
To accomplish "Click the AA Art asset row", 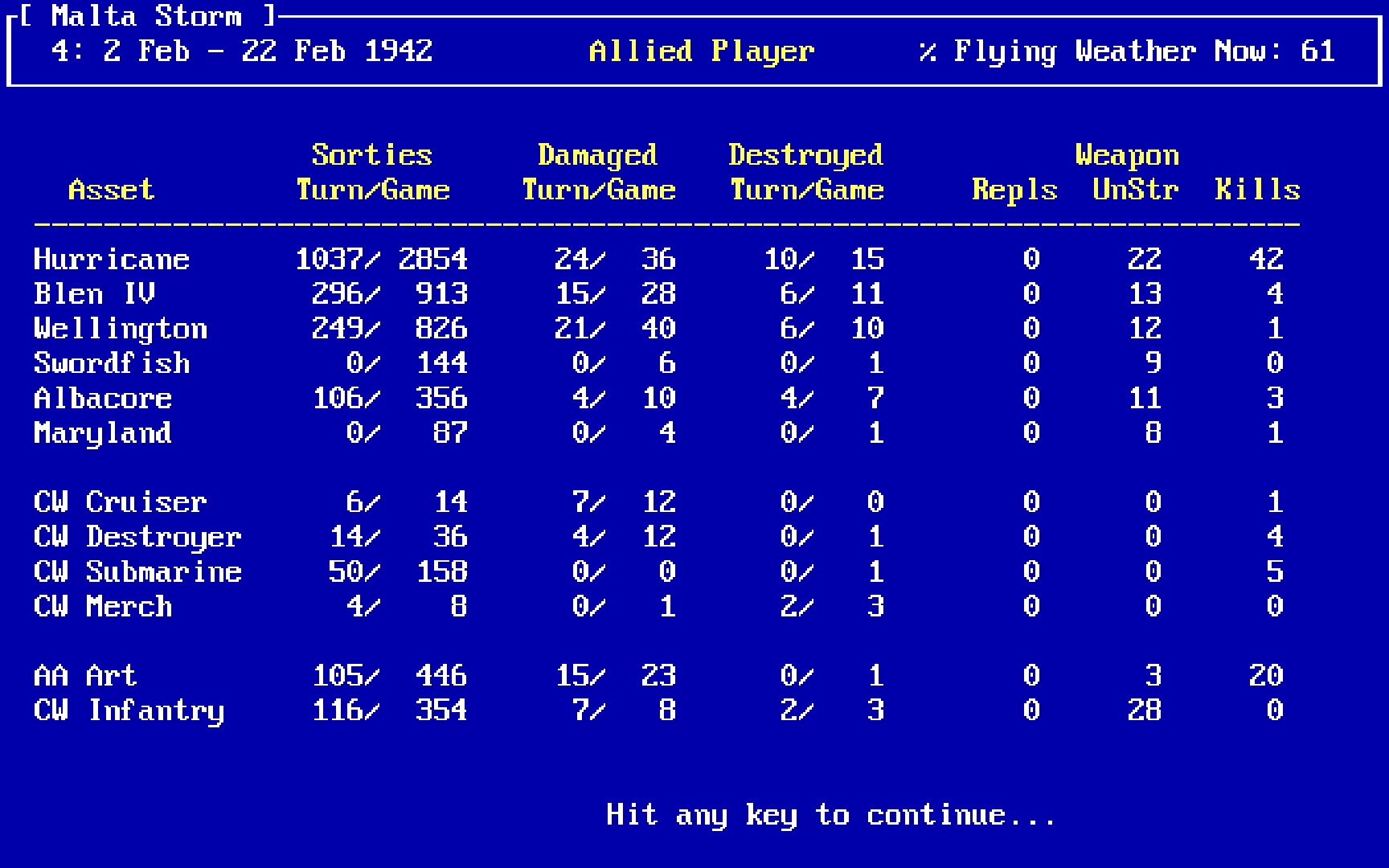I will click(85, 676).
